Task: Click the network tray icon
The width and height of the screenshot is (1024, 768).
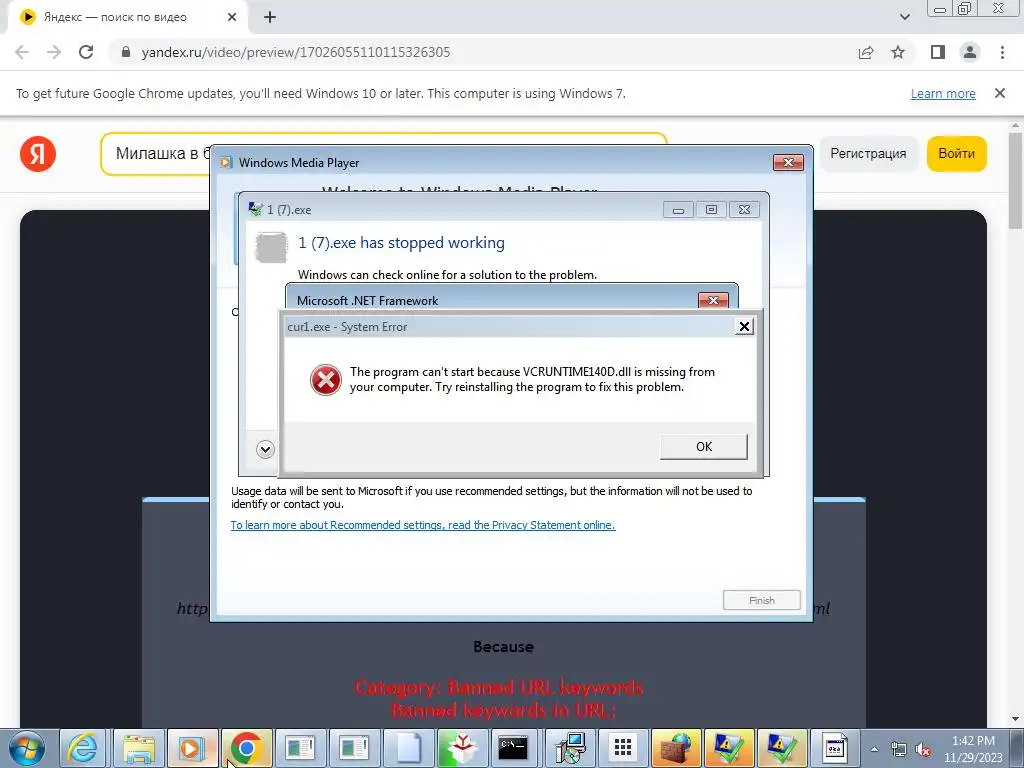Action: 899,750
